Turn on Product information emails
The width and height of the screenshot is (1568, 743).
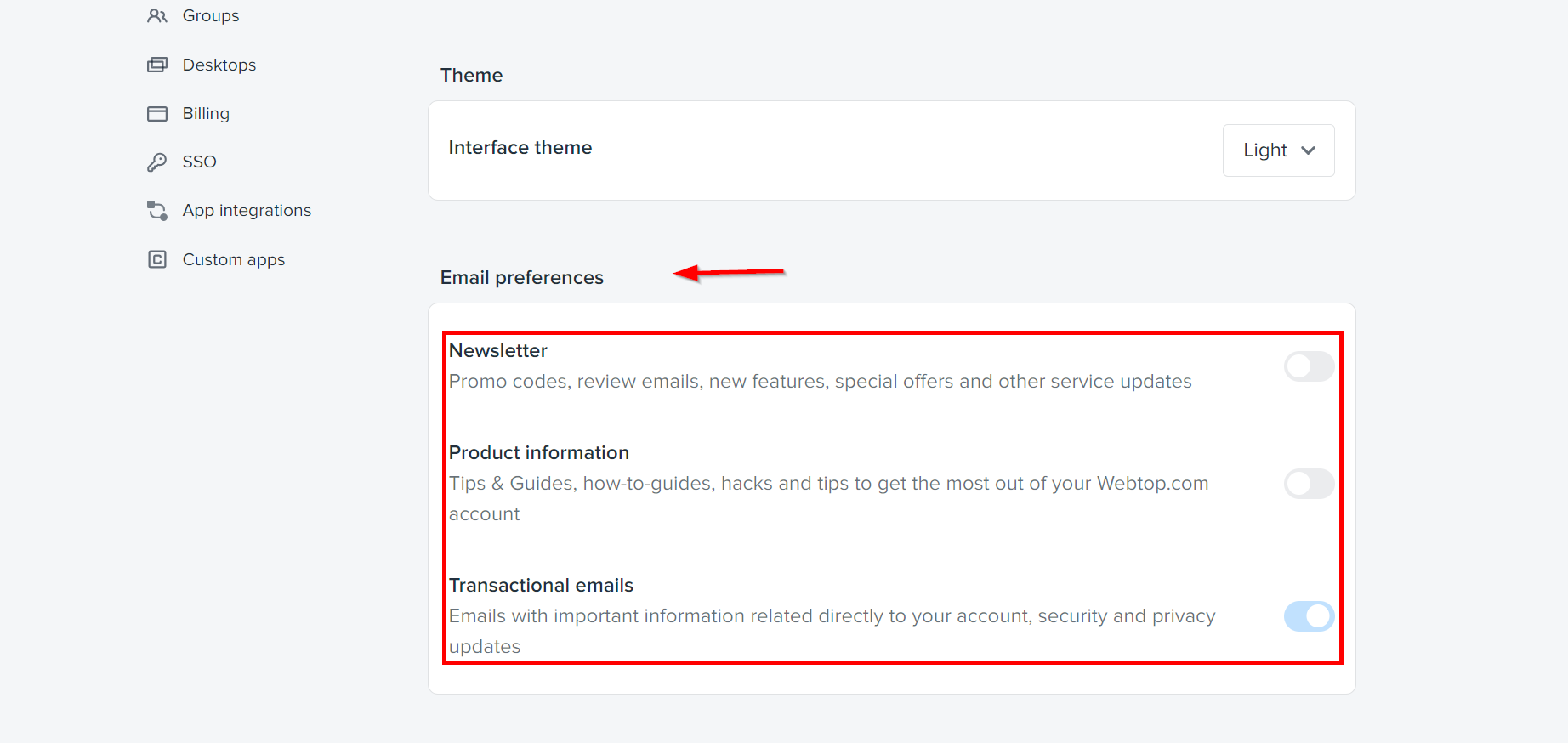[1308, 483]
